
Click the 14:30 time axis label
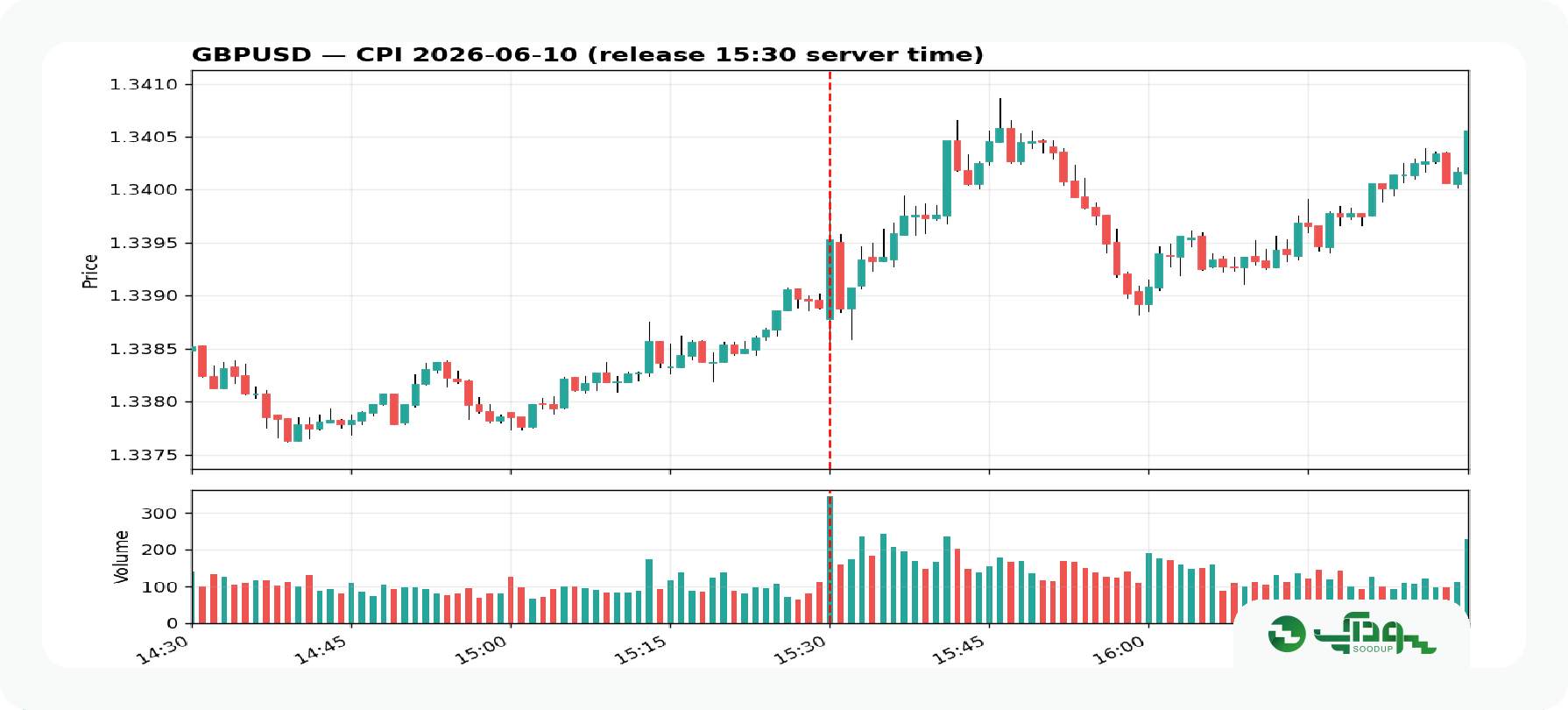163,650
